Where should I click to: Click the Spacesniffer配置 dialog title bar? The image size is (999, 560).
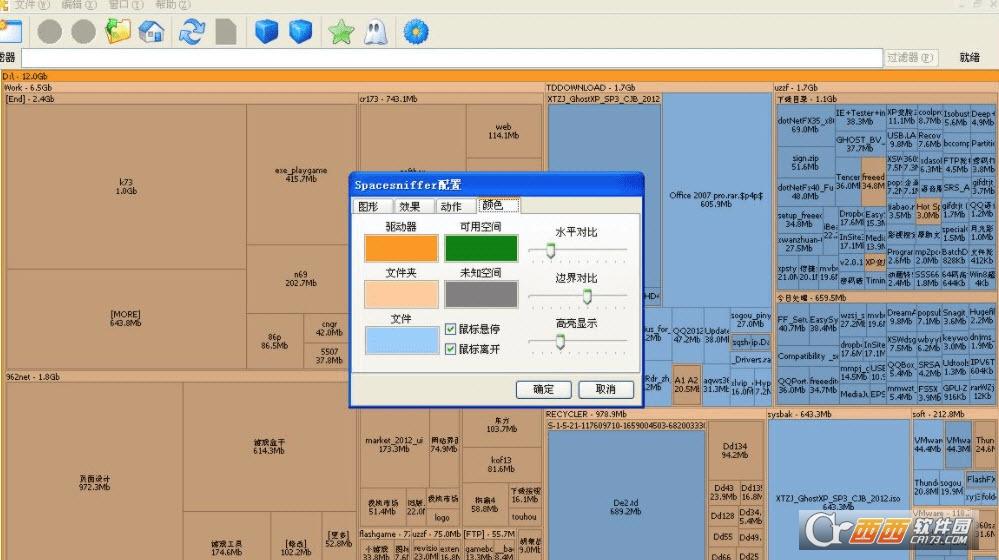pyautogui.click(x=496, y=185)
